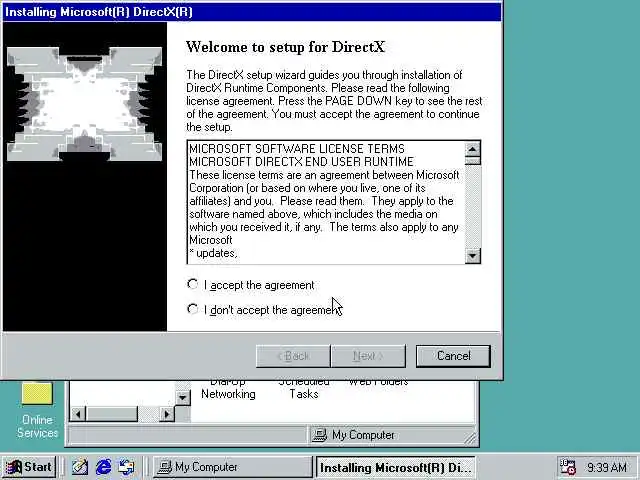Screen dimensions: 640x480
Task: Click the 9:39 AM system clock
Action: click(x=607, y=467)
